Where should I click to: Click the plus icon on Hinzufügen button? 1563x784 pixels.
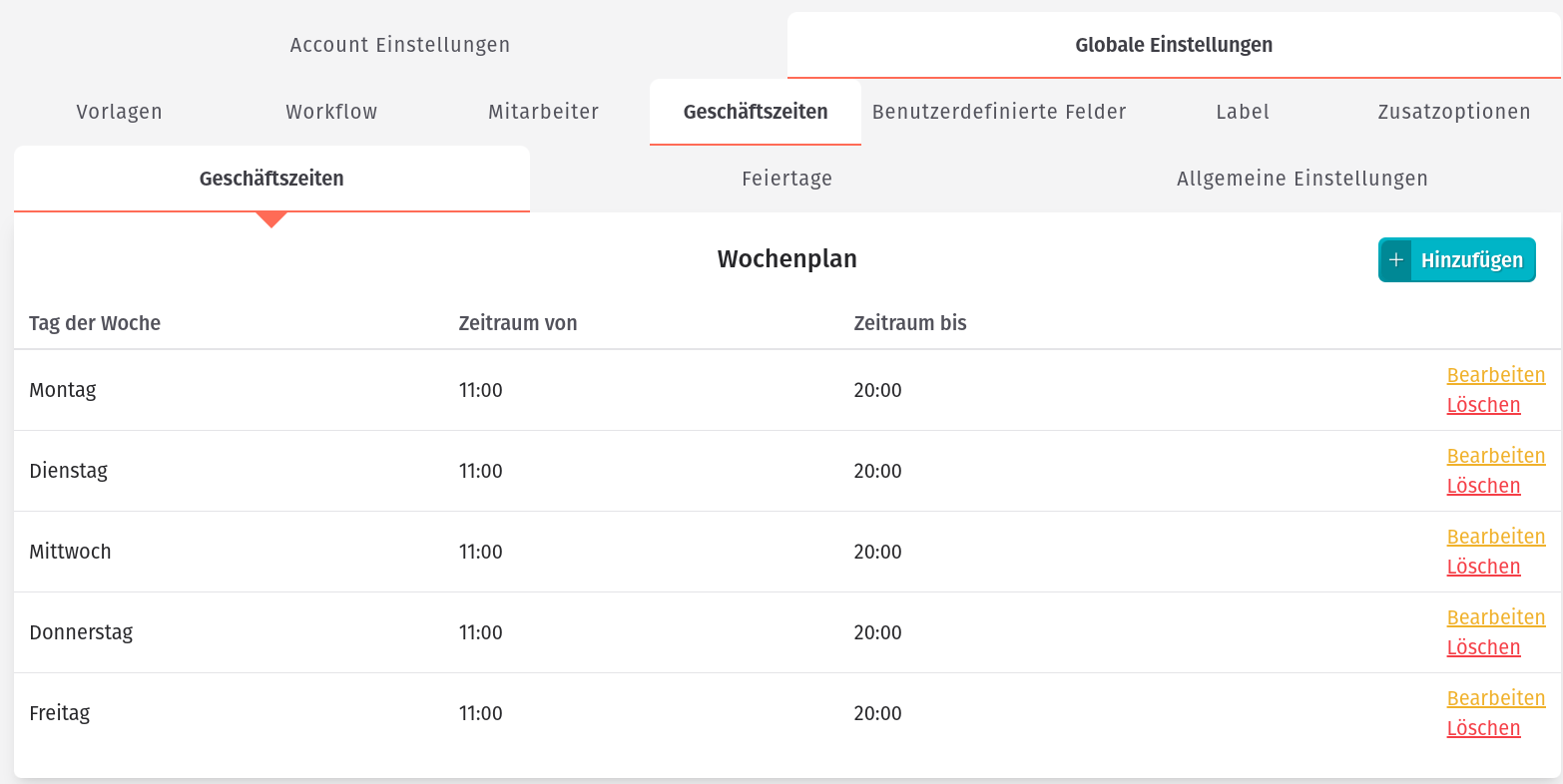[1395, 260]
